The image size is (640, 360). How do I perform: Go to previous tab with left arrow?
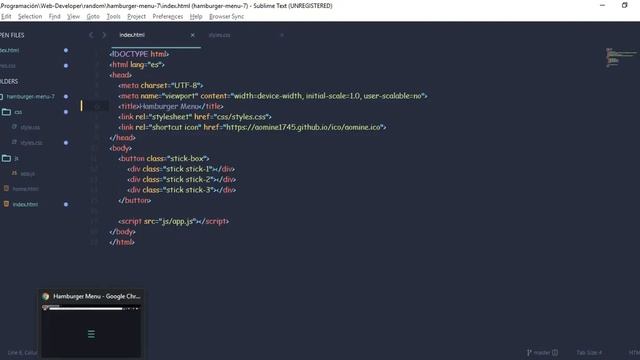pyautogui.click(x=91, y=35)
